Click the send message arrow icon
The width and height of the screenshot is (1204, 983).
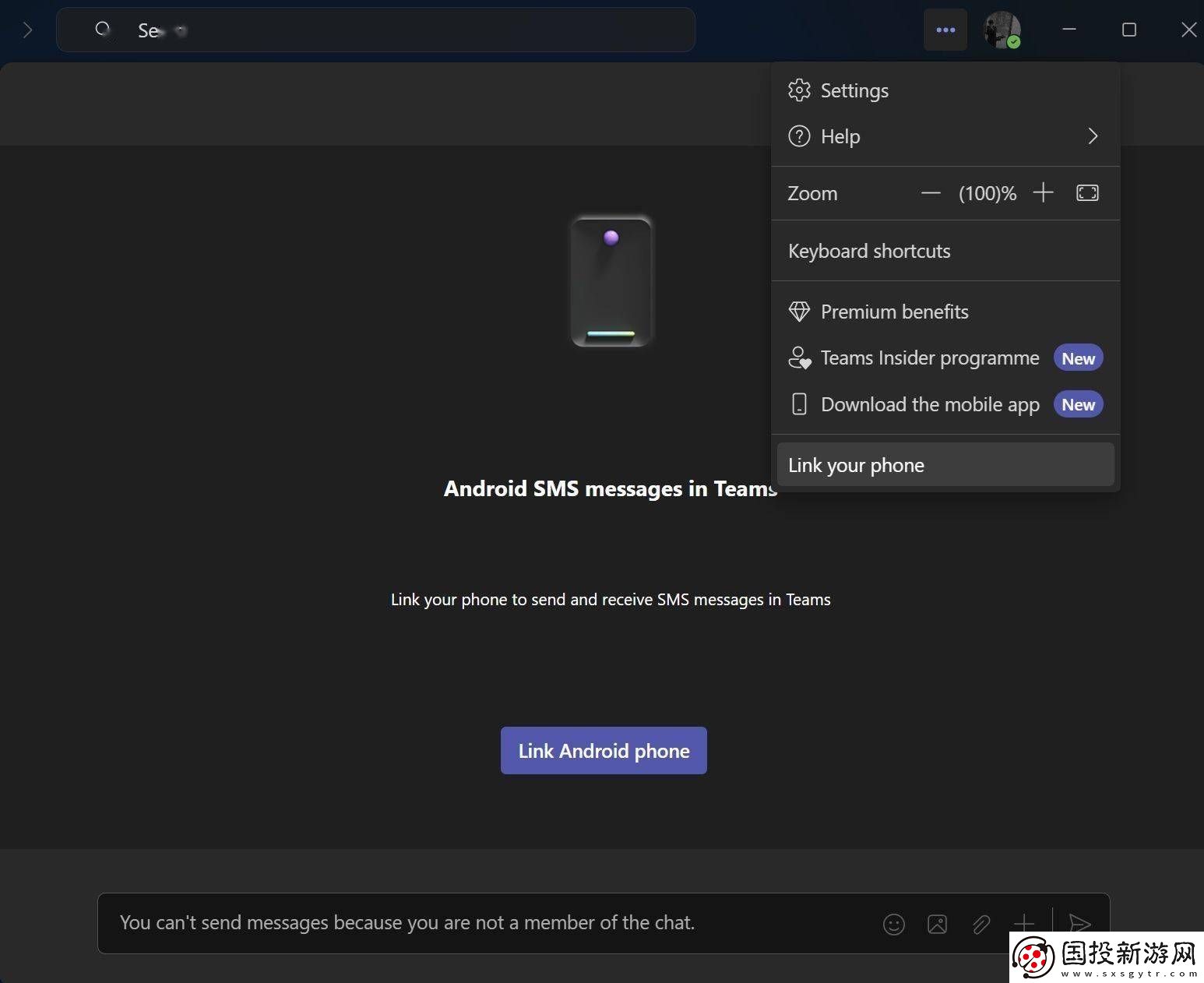point(1080,924)
